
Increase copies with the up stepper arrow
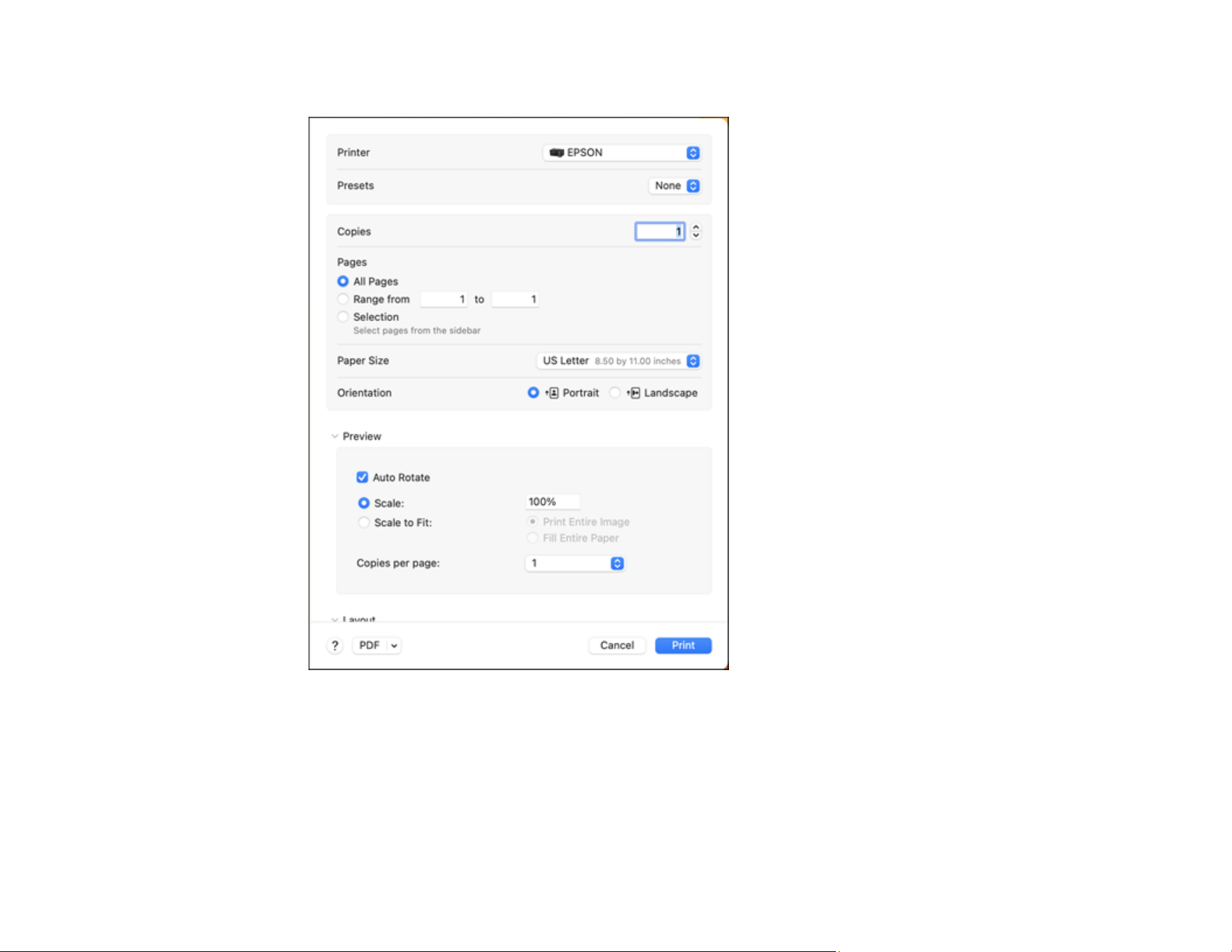[x=696, y=227]
